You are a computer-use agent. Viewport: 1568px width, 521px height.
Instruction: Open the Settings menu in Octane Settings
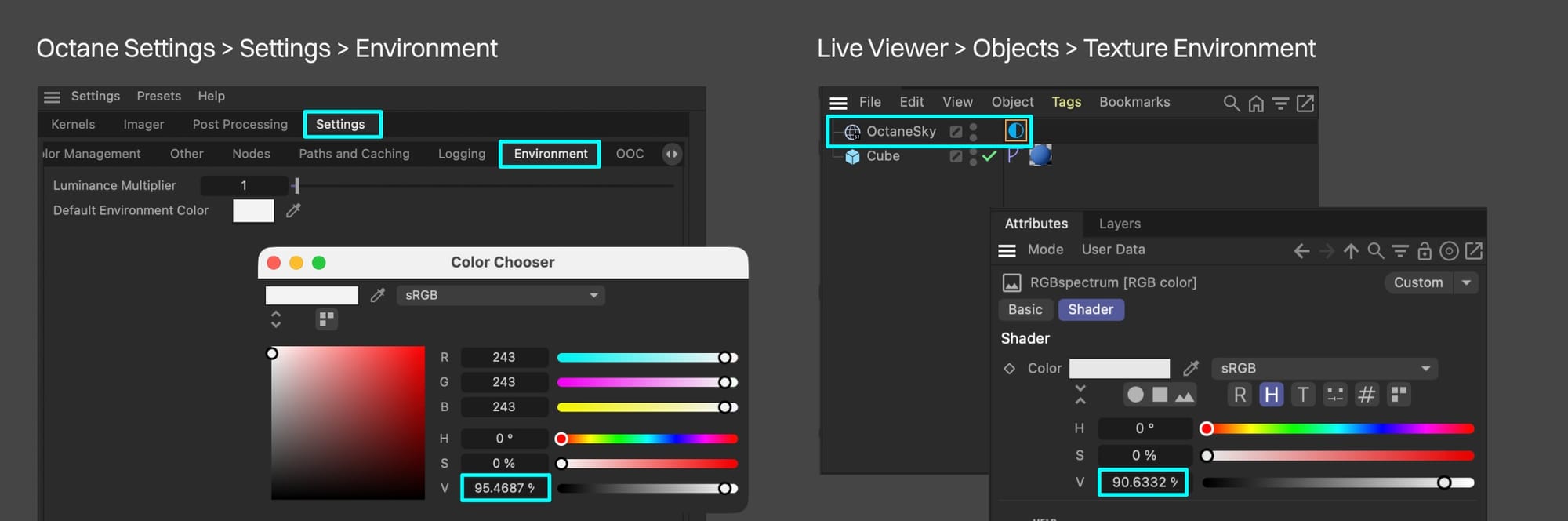coord(96,96)
